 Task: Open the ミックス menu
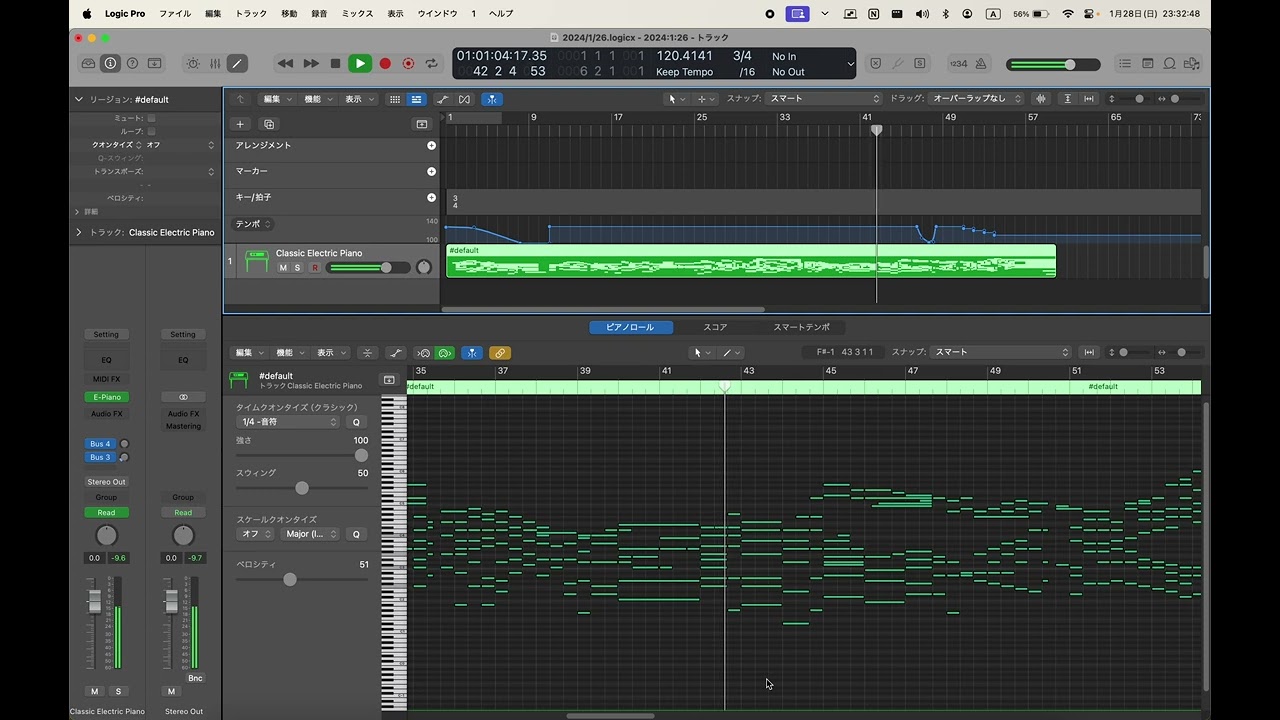[357, 14]
